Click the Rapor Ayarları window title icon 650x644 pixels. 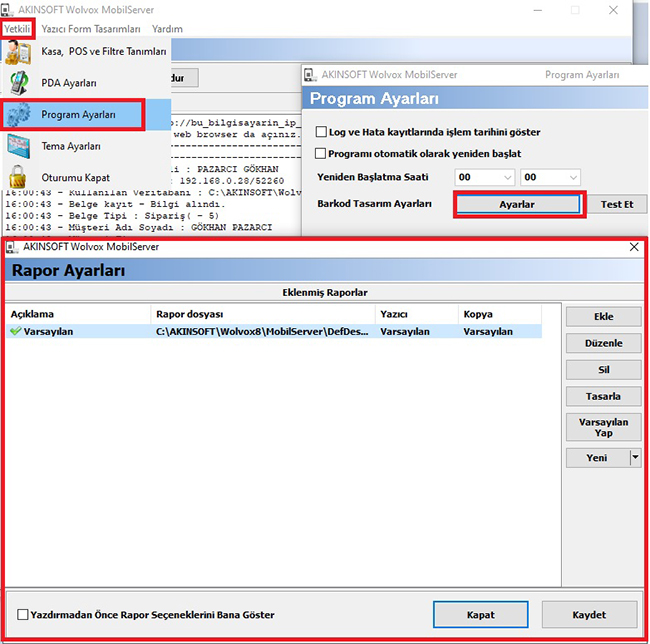coord(12,247)
